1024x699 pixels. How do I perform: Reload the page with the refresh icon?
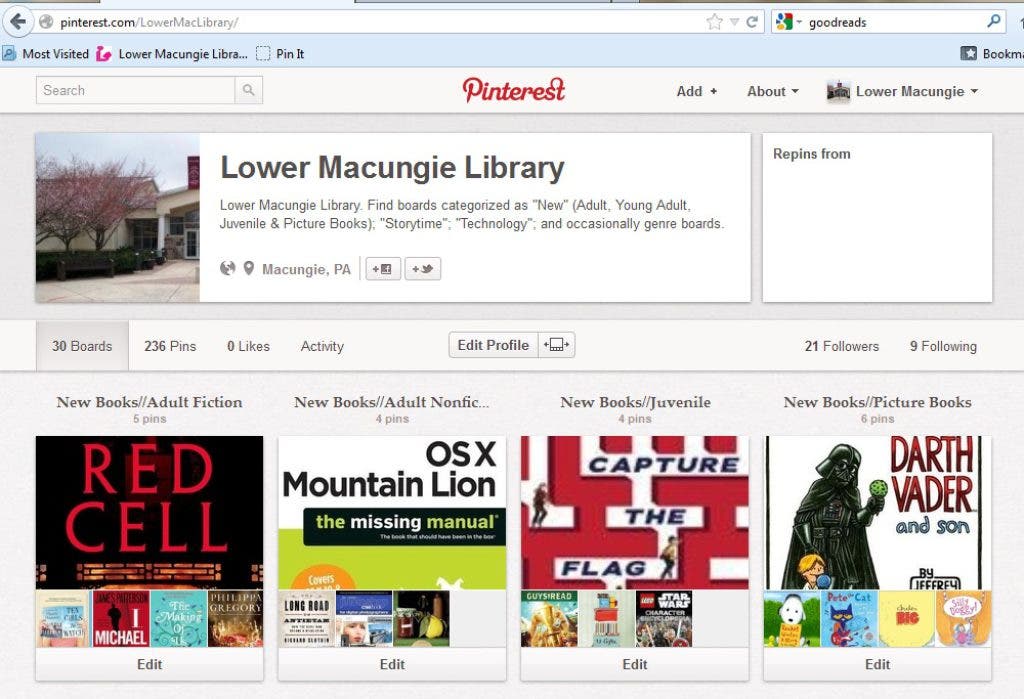point(752,22)
